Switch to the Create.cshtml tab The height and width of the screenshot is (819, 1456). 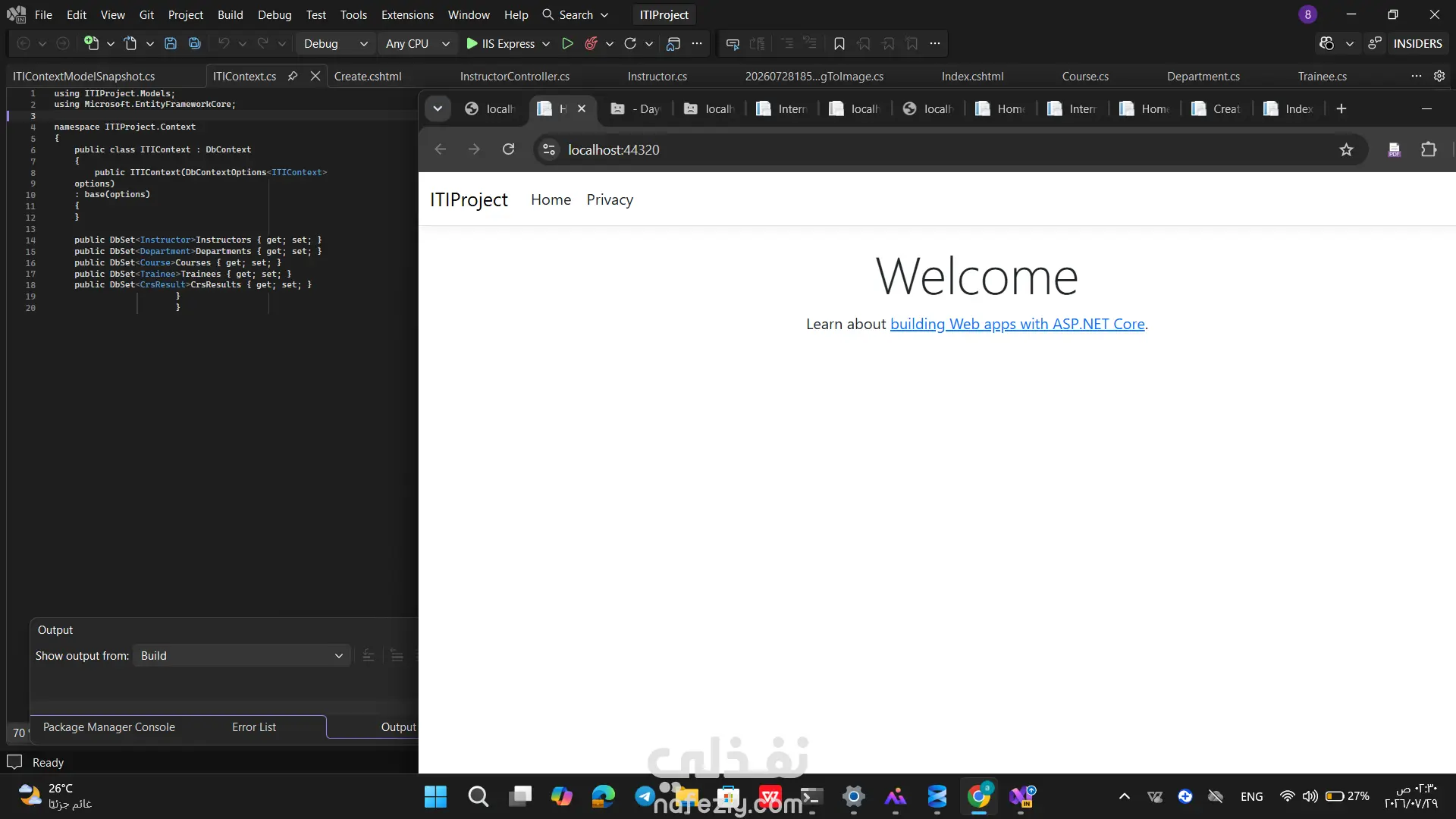(x=368, y=76)
